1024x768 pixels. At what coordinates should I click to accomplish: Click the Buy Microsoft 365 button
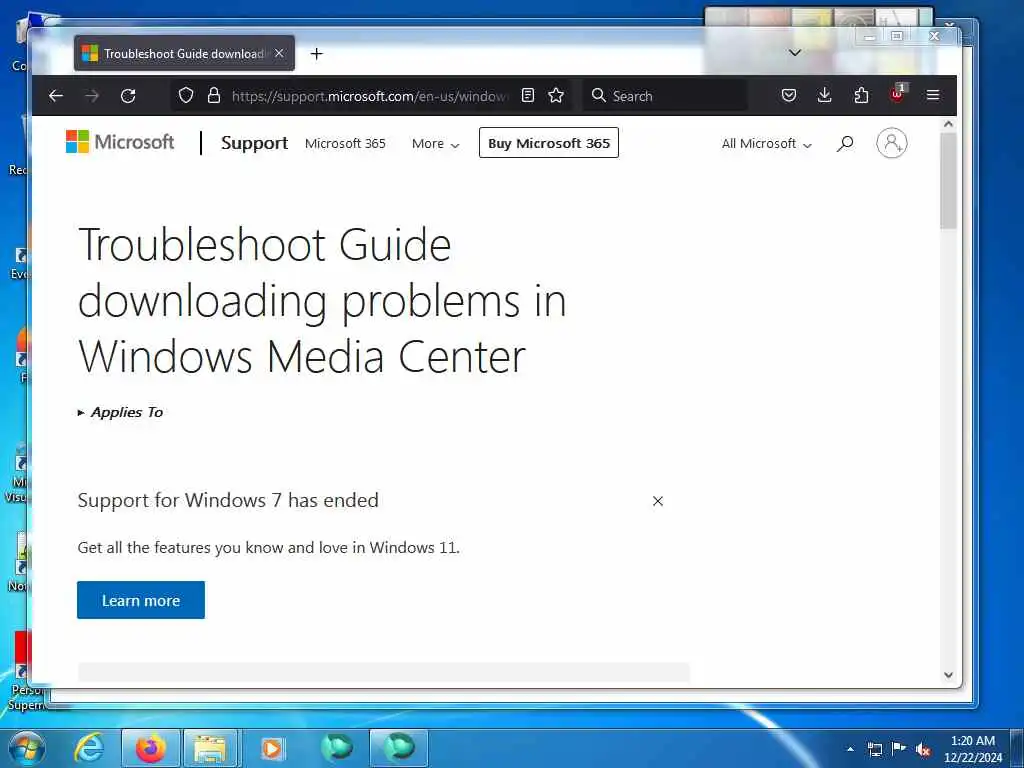point(549,143)
